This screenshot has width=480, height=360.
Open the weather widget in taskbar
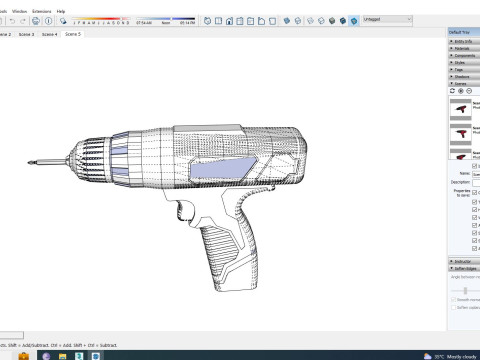click(450, 356)
